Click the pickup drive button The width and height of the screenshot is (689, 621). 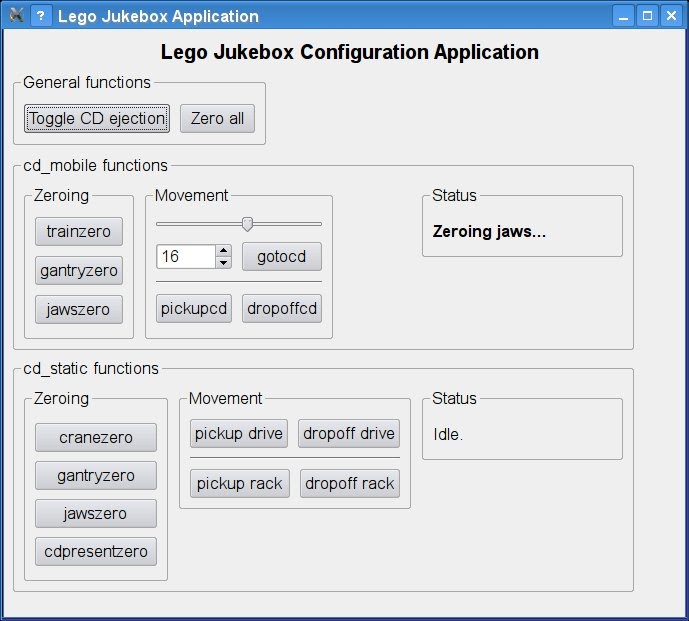point(239,434)
